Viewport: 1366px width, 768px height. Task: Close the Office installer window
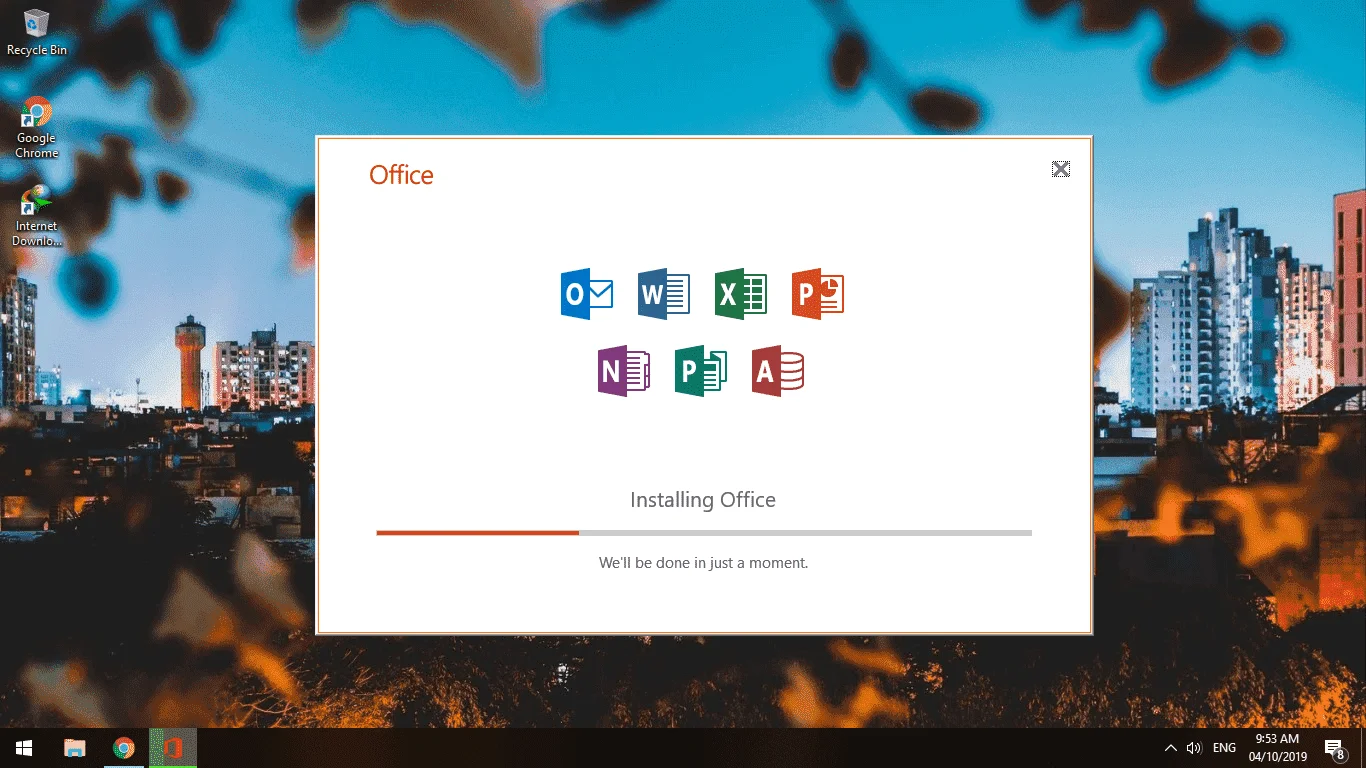click(1061, 169)
